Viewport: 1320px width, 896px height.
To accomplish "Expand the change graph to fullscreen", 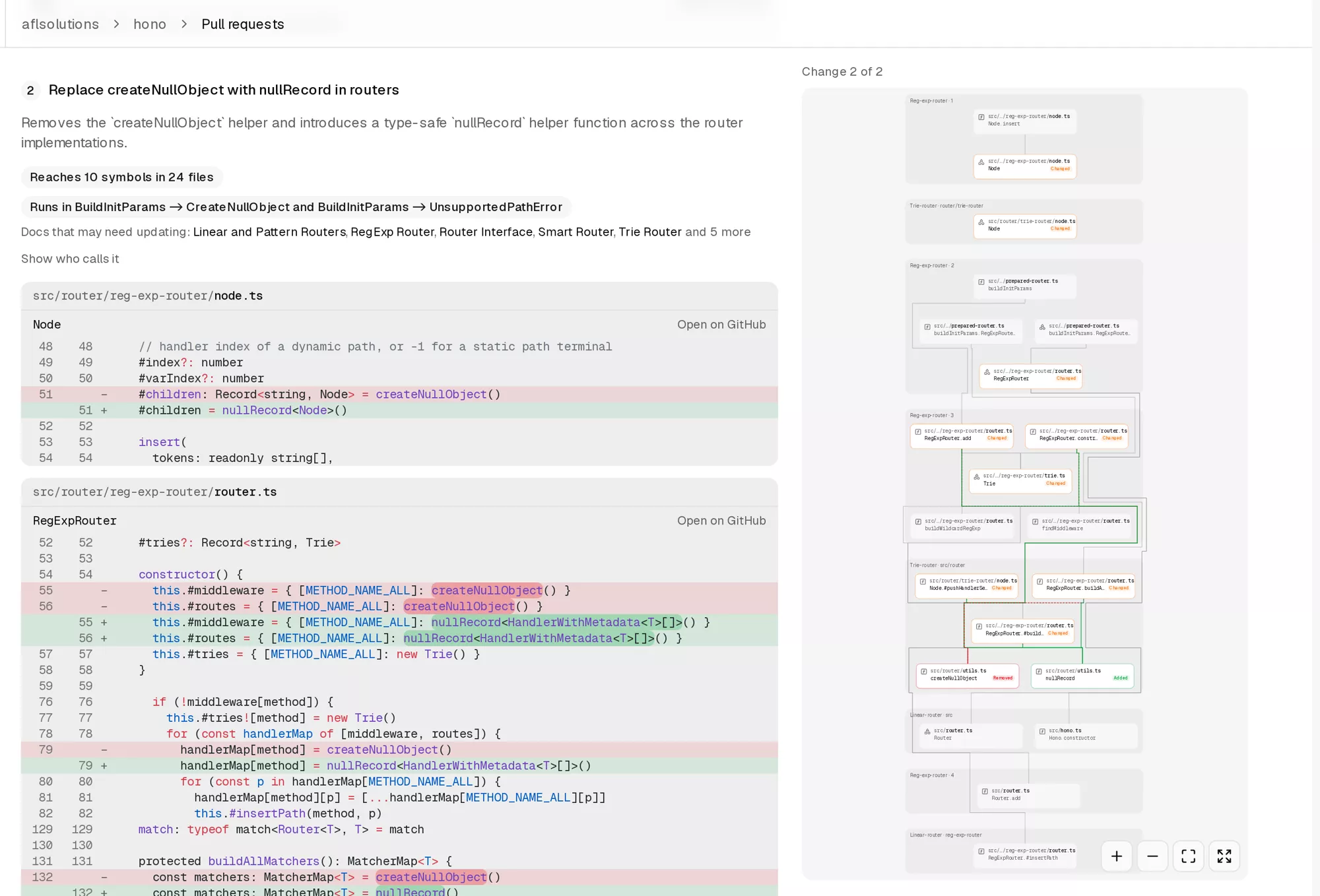I will click(x=1224, y=856).
